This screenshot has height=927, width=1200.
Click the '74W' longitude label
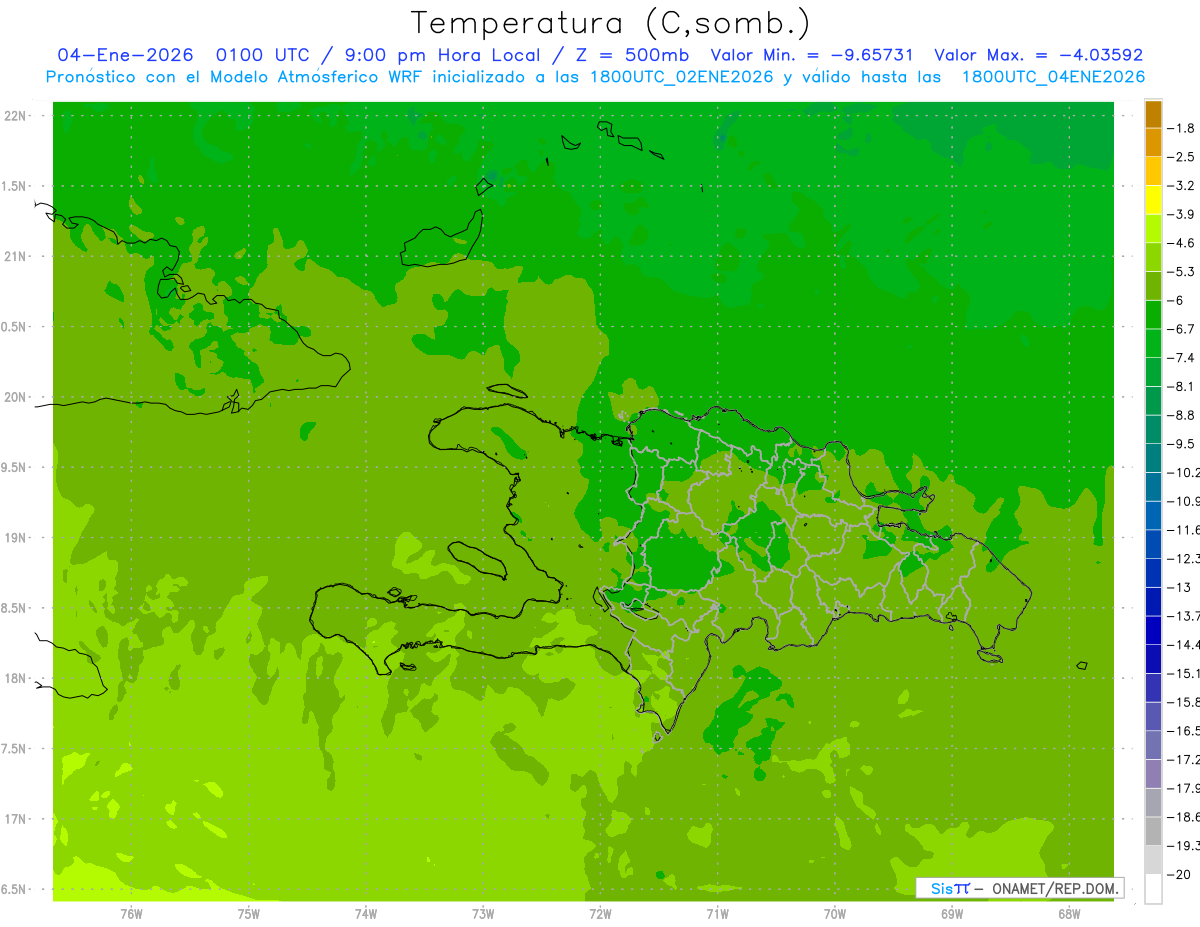coord(366,914)
